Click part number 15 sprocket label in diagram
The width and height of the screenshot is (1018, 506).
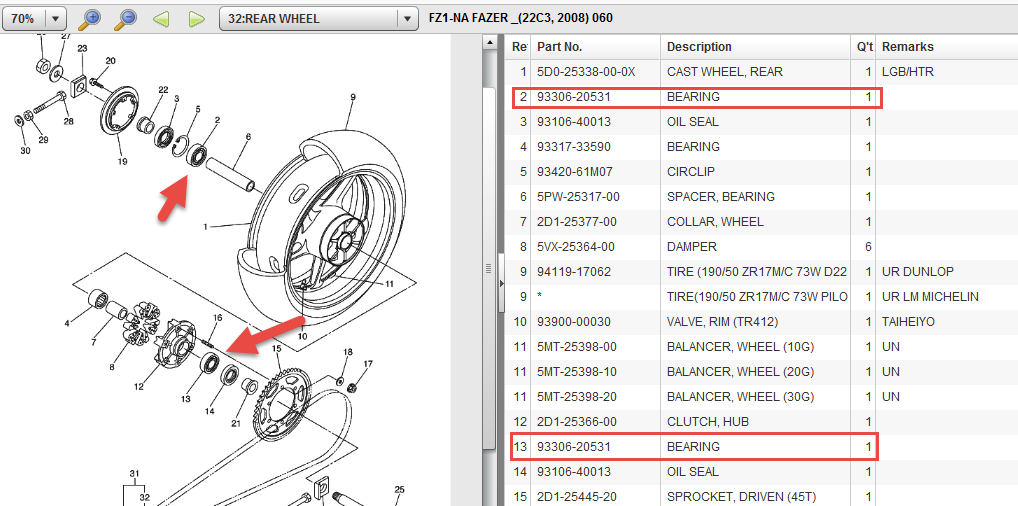[277, 350]
